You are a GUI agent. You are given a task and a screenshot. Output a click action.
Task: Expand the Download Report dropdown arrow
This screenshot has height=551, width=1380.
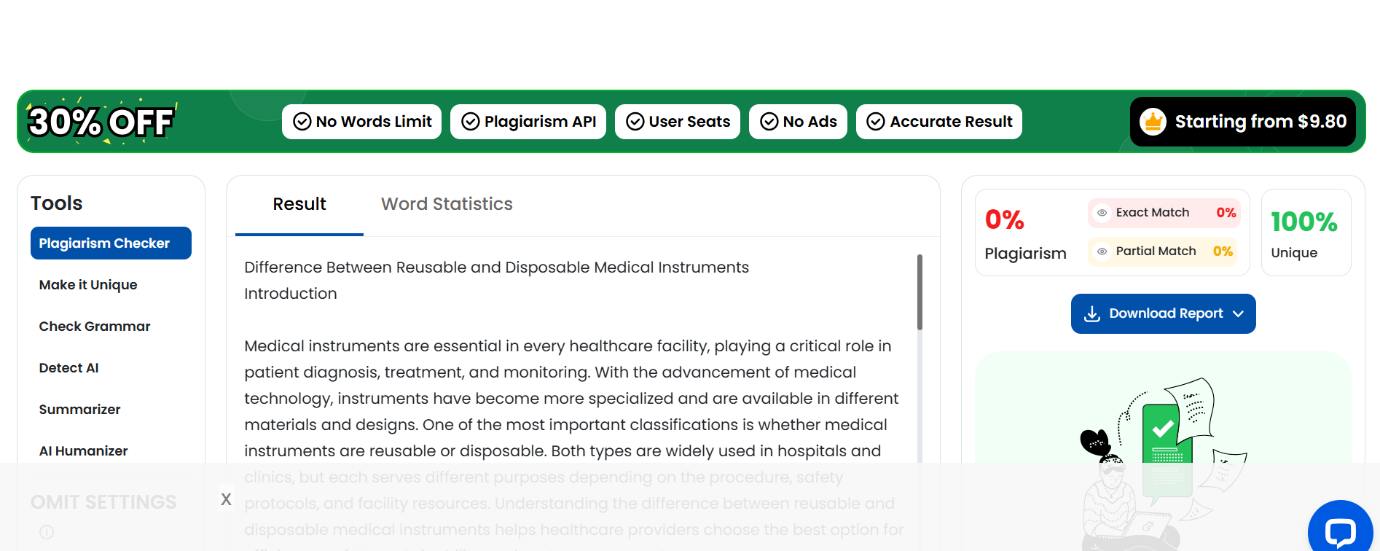[x=1238, y=314]
